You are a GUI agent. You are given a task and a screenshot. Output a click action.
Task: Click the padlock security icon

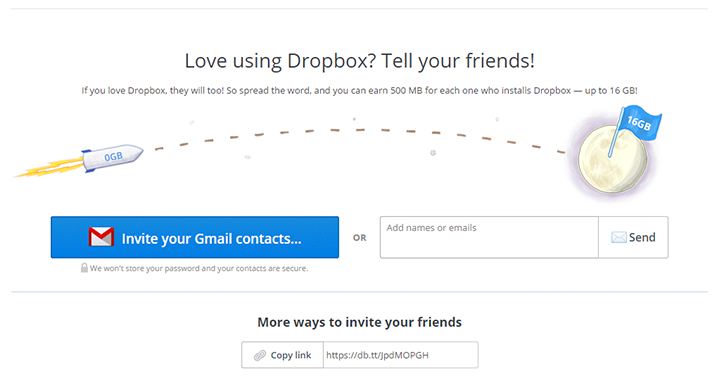pos(84,268)
